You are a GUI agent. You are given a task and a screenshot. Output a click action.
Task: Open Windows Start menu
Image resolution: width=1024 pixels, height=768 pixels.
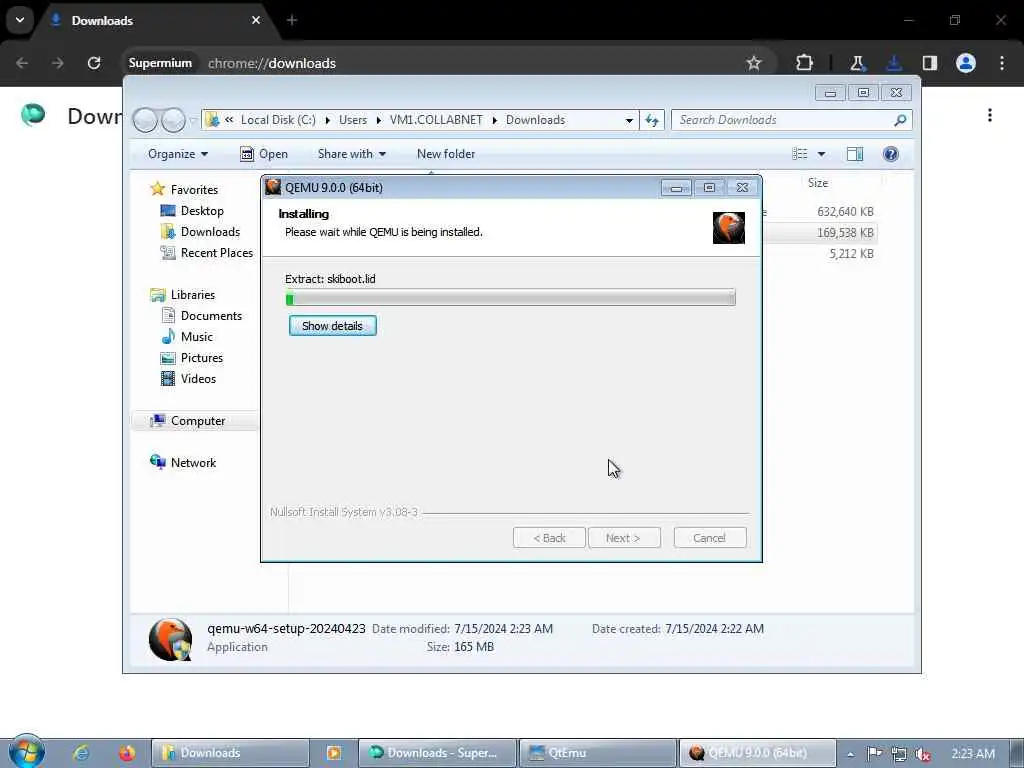[27, 752]
